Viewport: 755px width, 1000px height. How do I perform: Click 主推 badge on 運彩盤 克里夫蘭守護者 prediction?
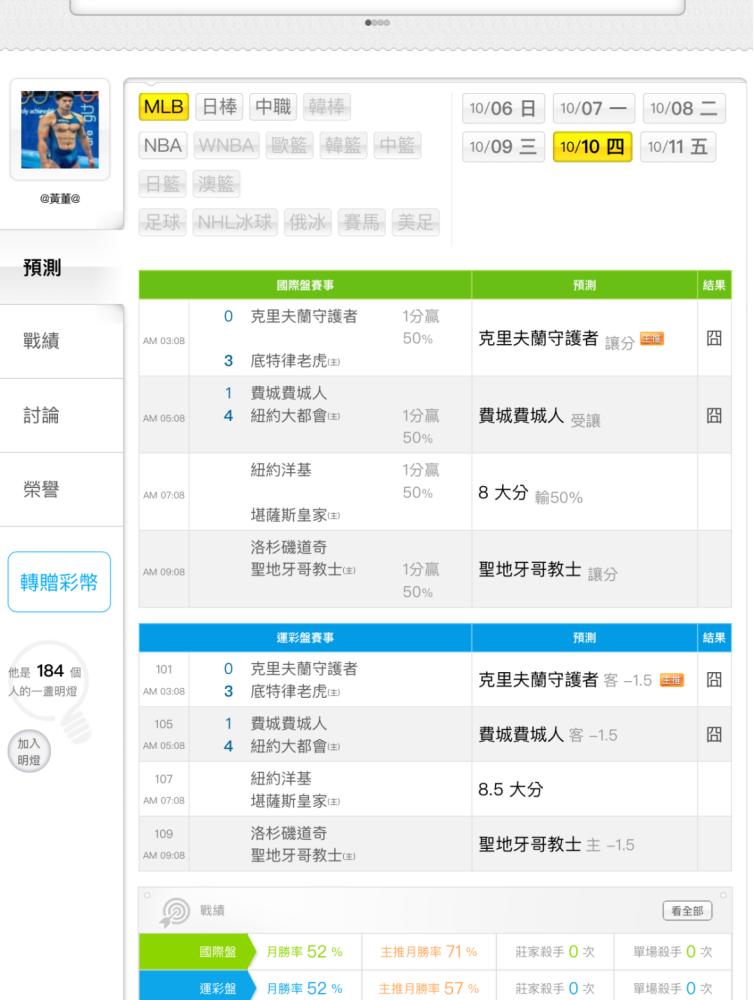[x=671, y=680]
